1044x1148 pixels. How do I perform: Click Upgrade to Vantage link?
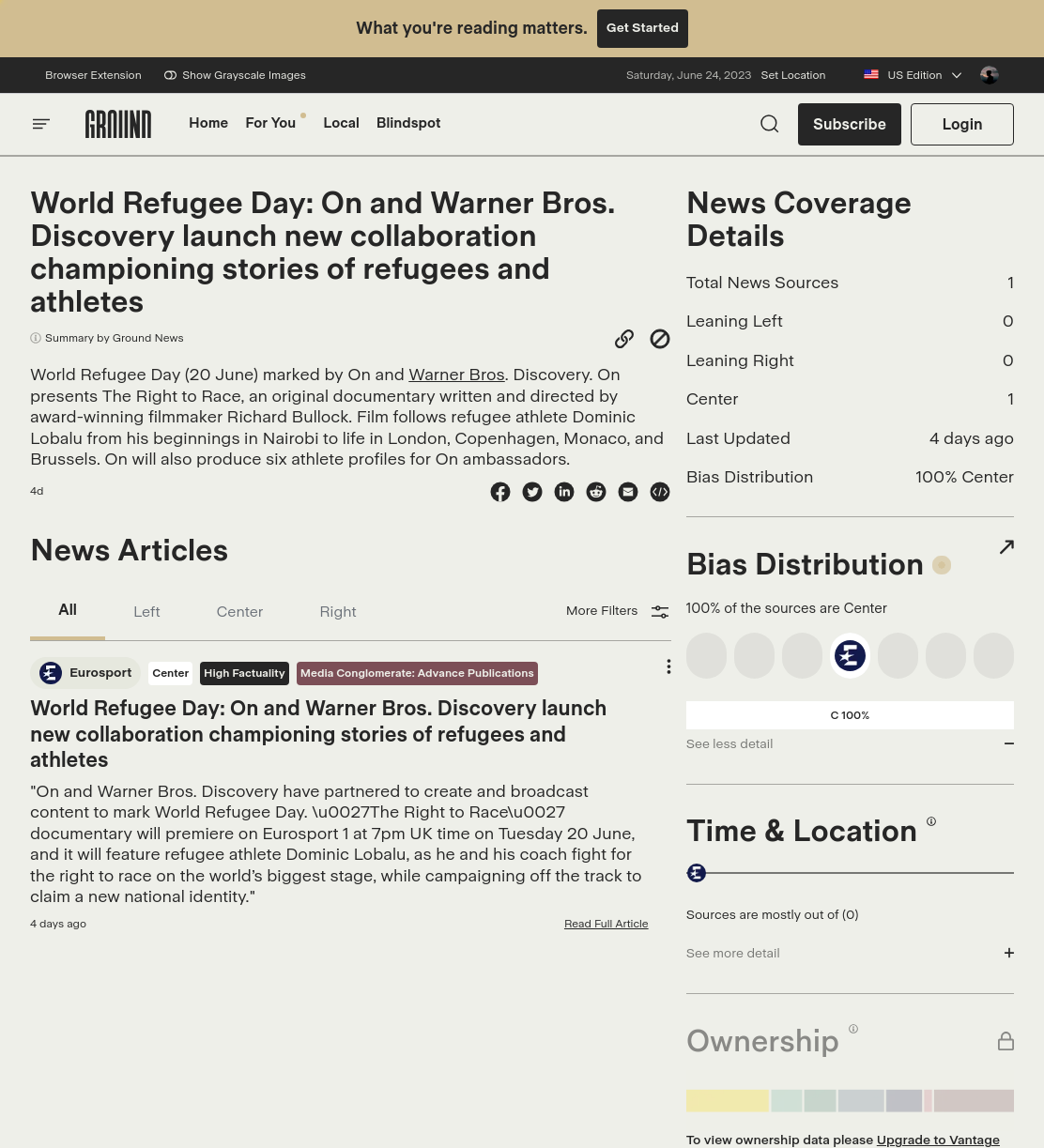coord(938,1140)
